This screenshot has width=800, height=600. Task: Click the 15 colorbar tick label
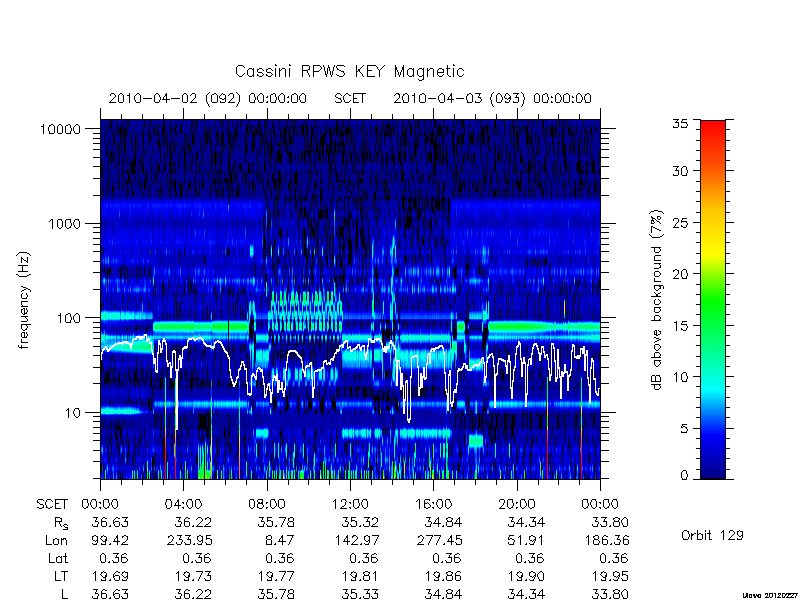click(x=680, y=326)
